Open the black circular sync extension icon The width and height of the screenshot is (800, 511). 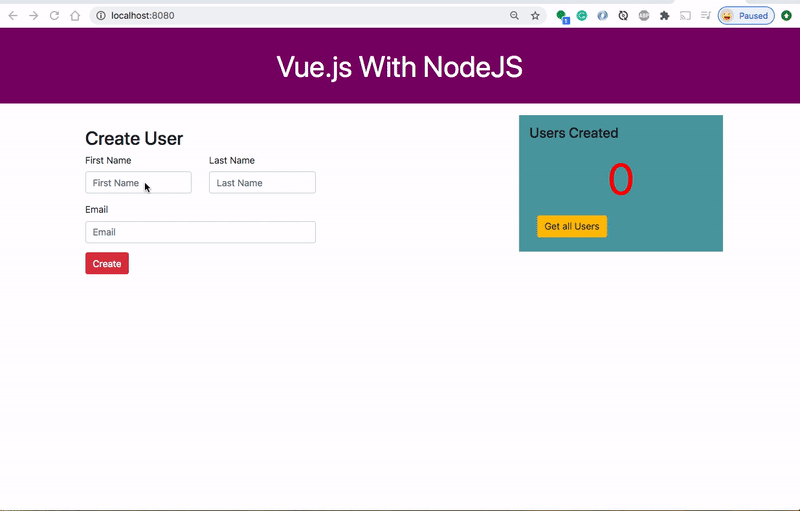point(623,16)
